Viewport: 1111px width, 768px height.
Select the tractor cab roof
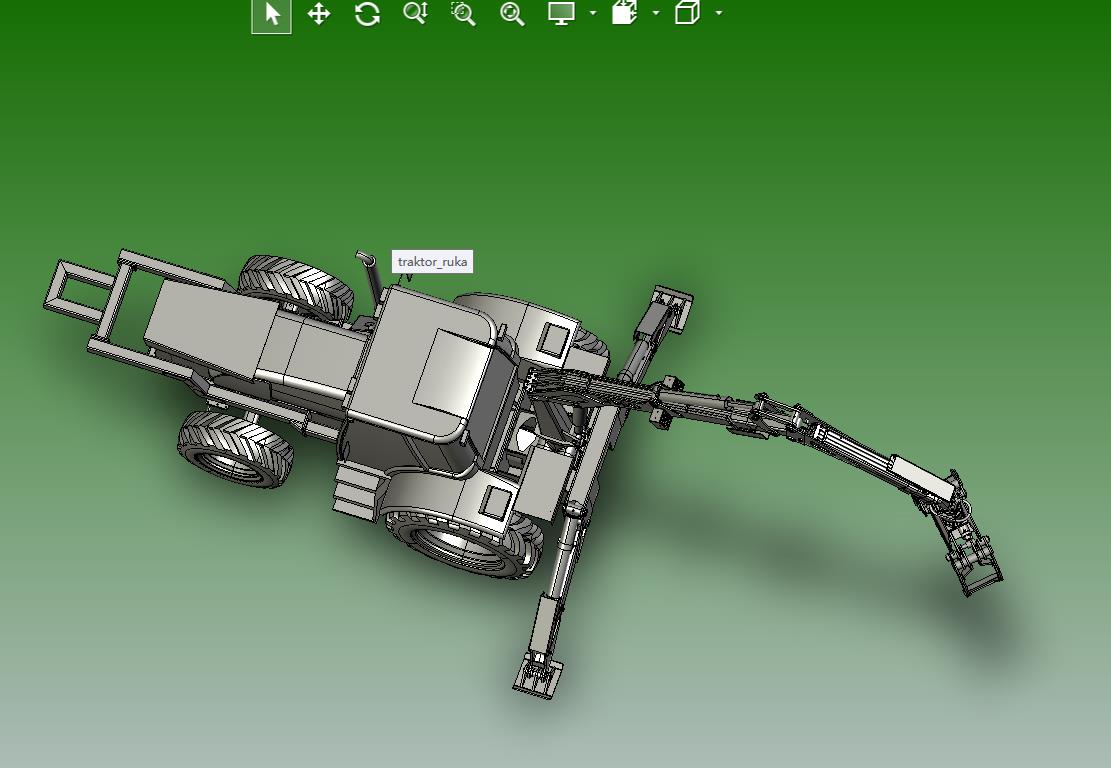coord(445,368)
